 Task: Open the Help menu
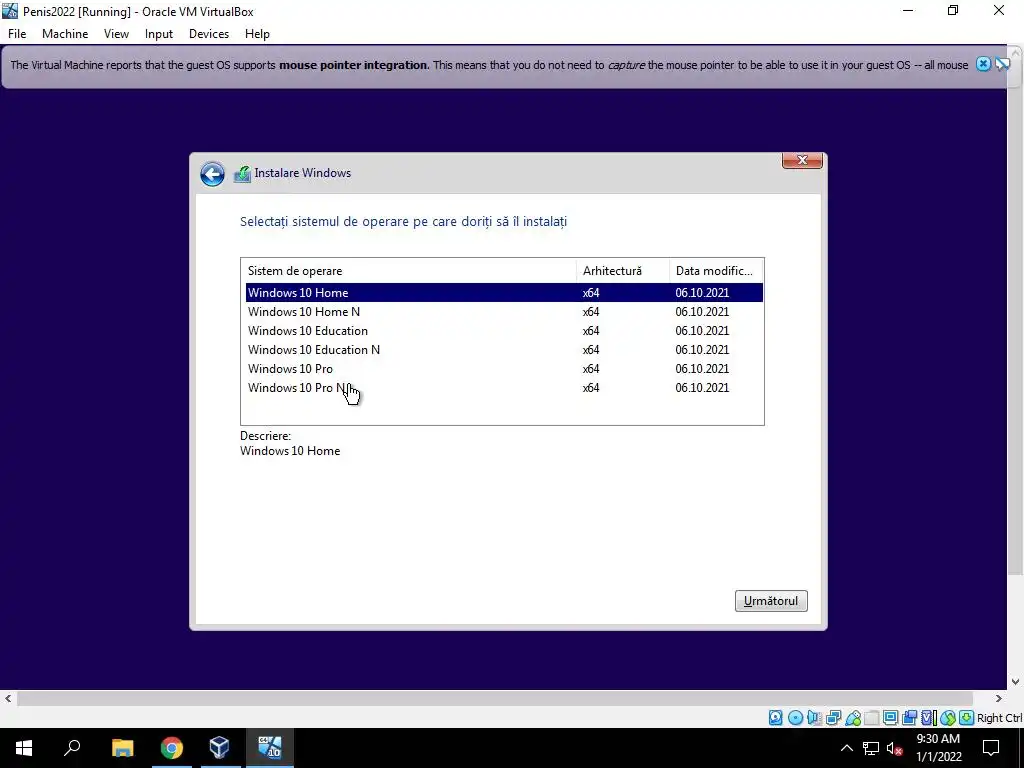click(x=257, y=34)
